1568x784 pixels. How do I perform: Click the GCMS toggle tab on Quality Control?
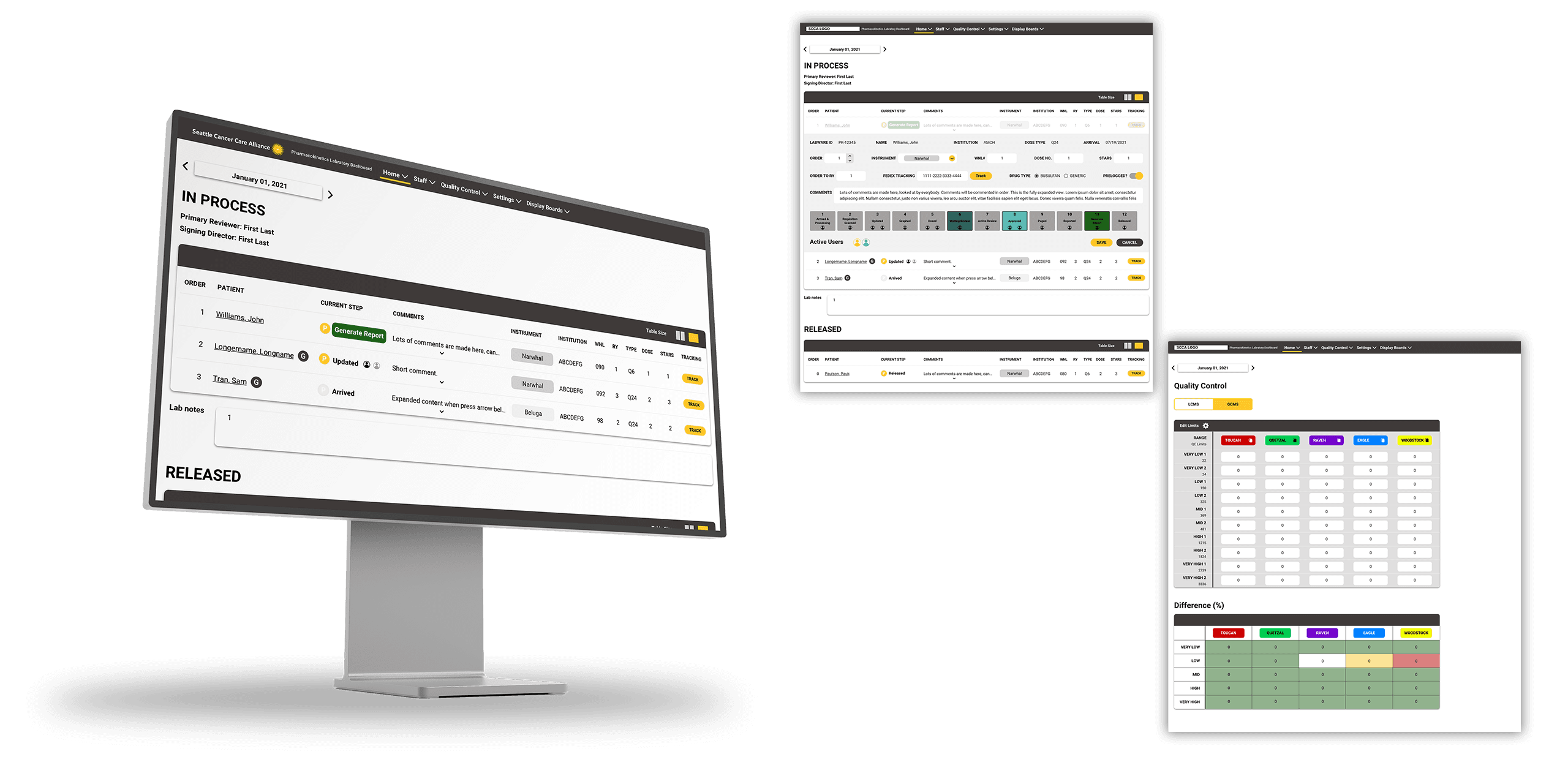(x=1236, y=404)
